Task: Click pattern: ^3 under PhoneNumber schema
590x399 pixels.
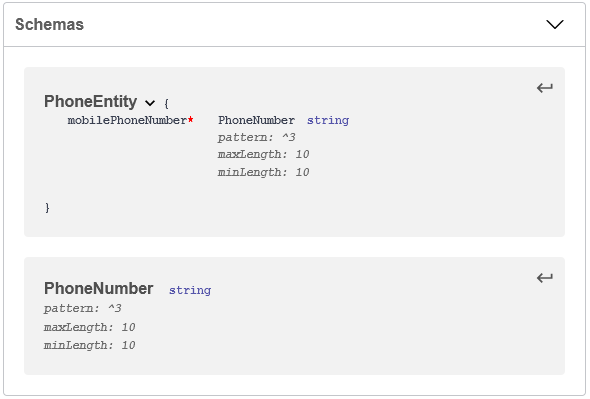Action: (x=82, y=309)
